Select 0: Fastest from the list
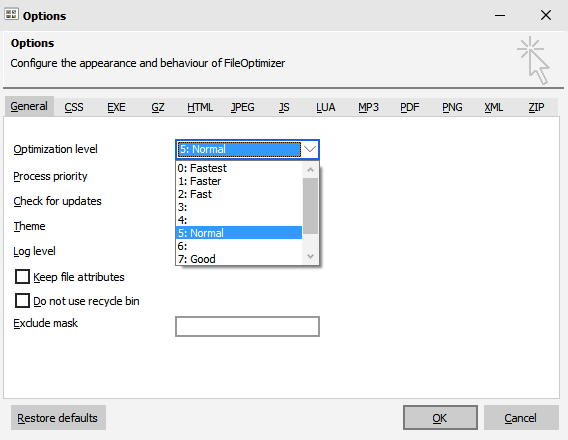This screenshot has height=440, width=568. point(239,168)
